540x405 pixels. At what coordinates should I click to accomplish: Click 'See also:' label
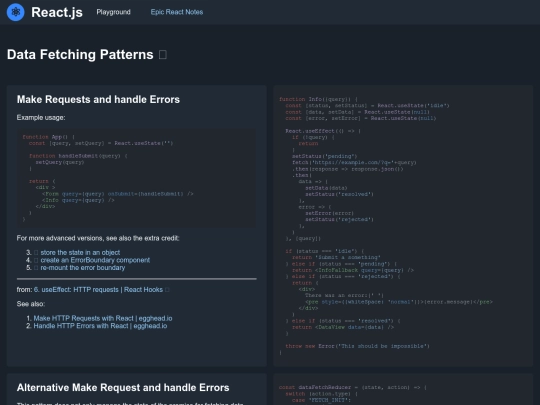[31, 304]
